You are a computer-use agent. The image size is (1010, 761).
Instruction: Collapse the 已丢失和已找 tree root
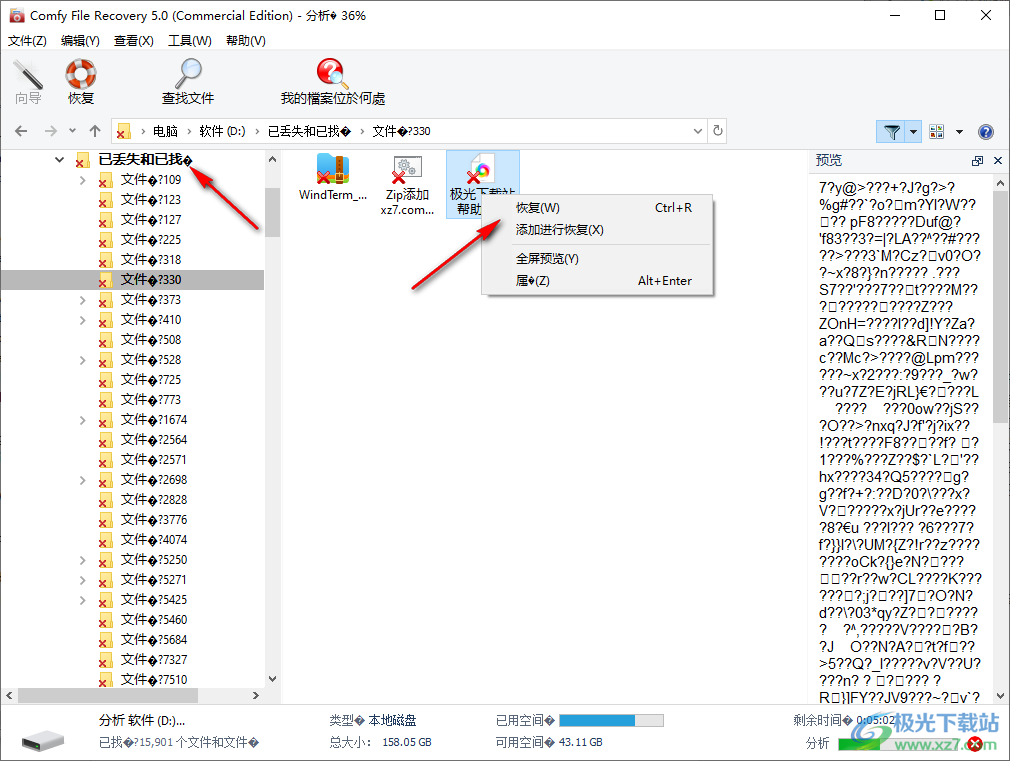[59, 159]
